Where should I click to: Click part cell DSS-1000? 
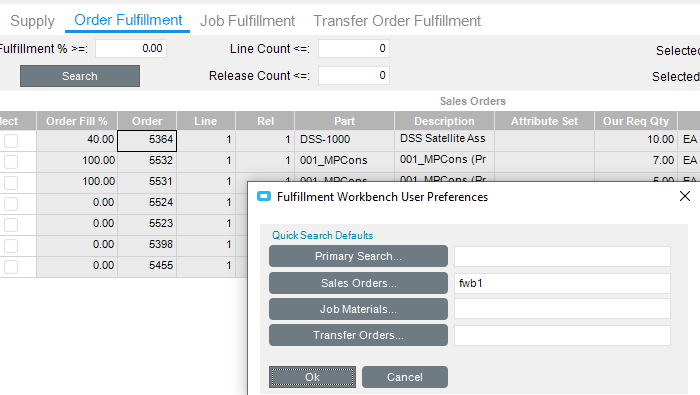pyautogui.click(x=344, y=141)
